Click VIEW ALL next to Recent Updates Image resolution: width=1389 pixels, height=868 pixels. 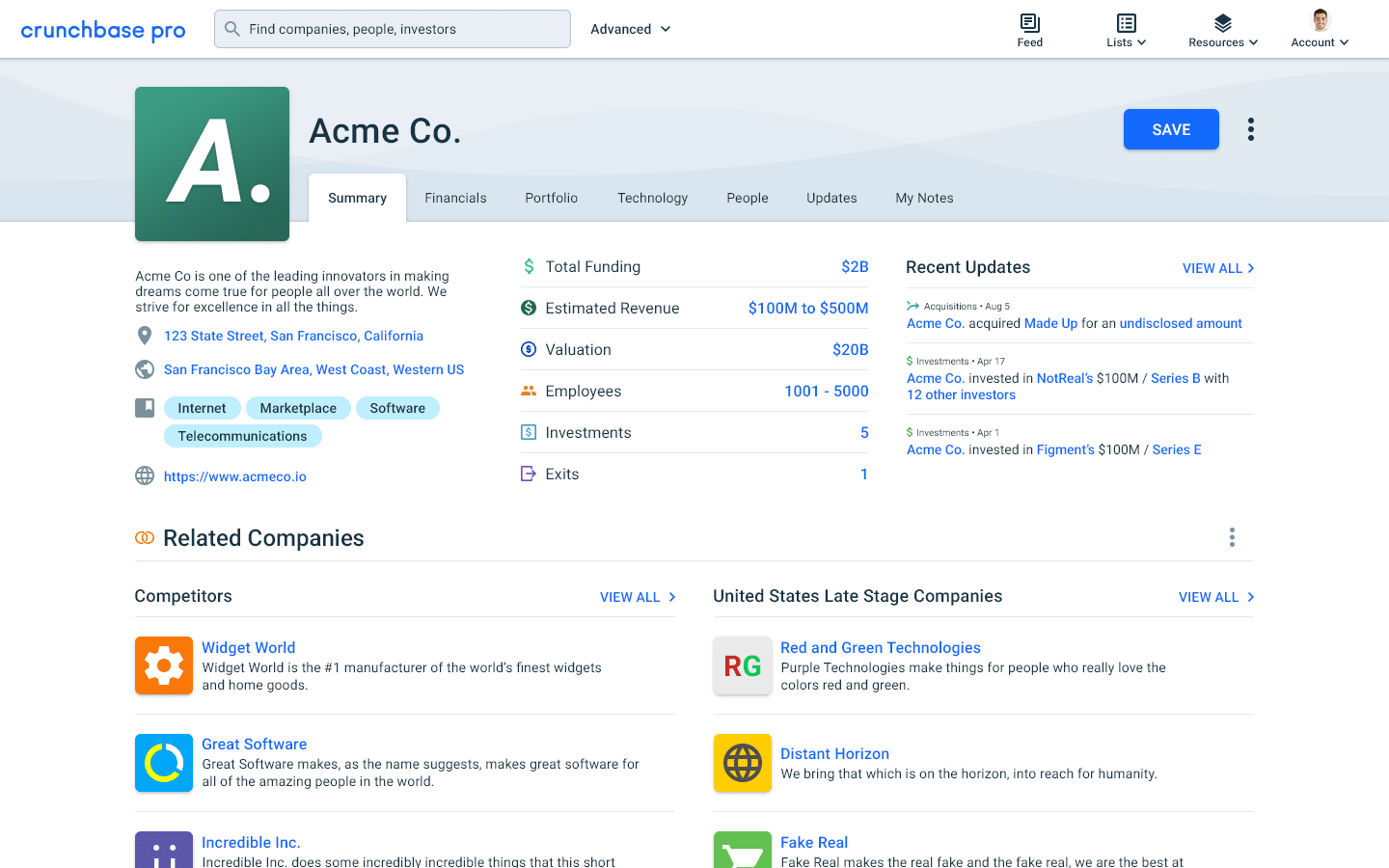click(x=1212, y=268)
